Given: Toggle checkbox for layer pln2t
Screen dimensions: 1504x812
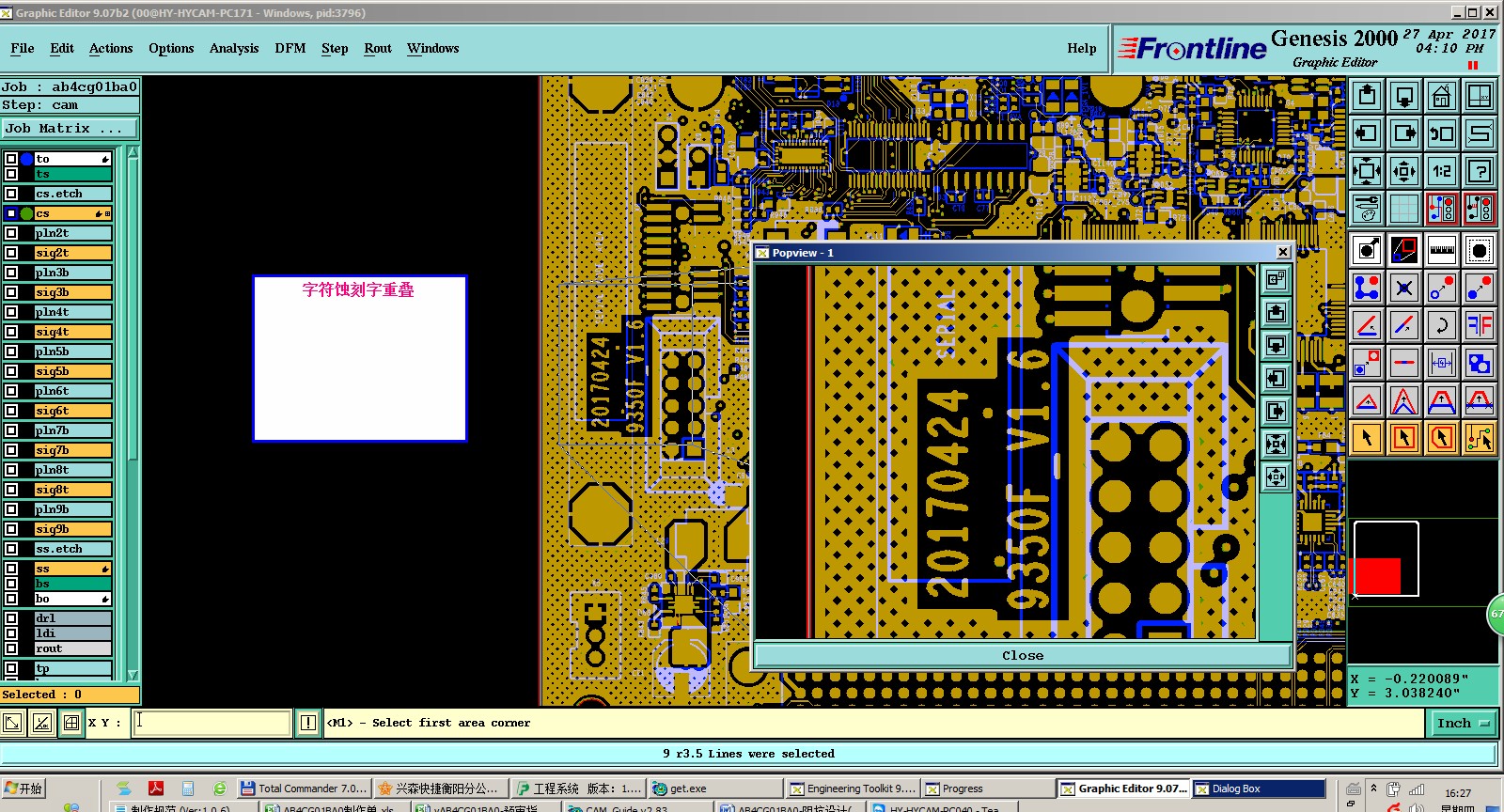Looking at the screenshot, I should (x=11, y=233).
